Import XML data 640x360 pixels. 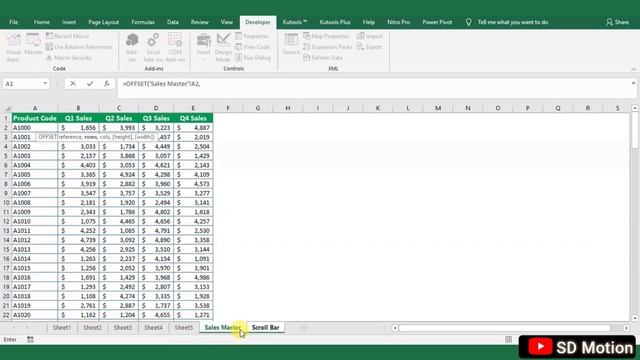click(370, 36)
